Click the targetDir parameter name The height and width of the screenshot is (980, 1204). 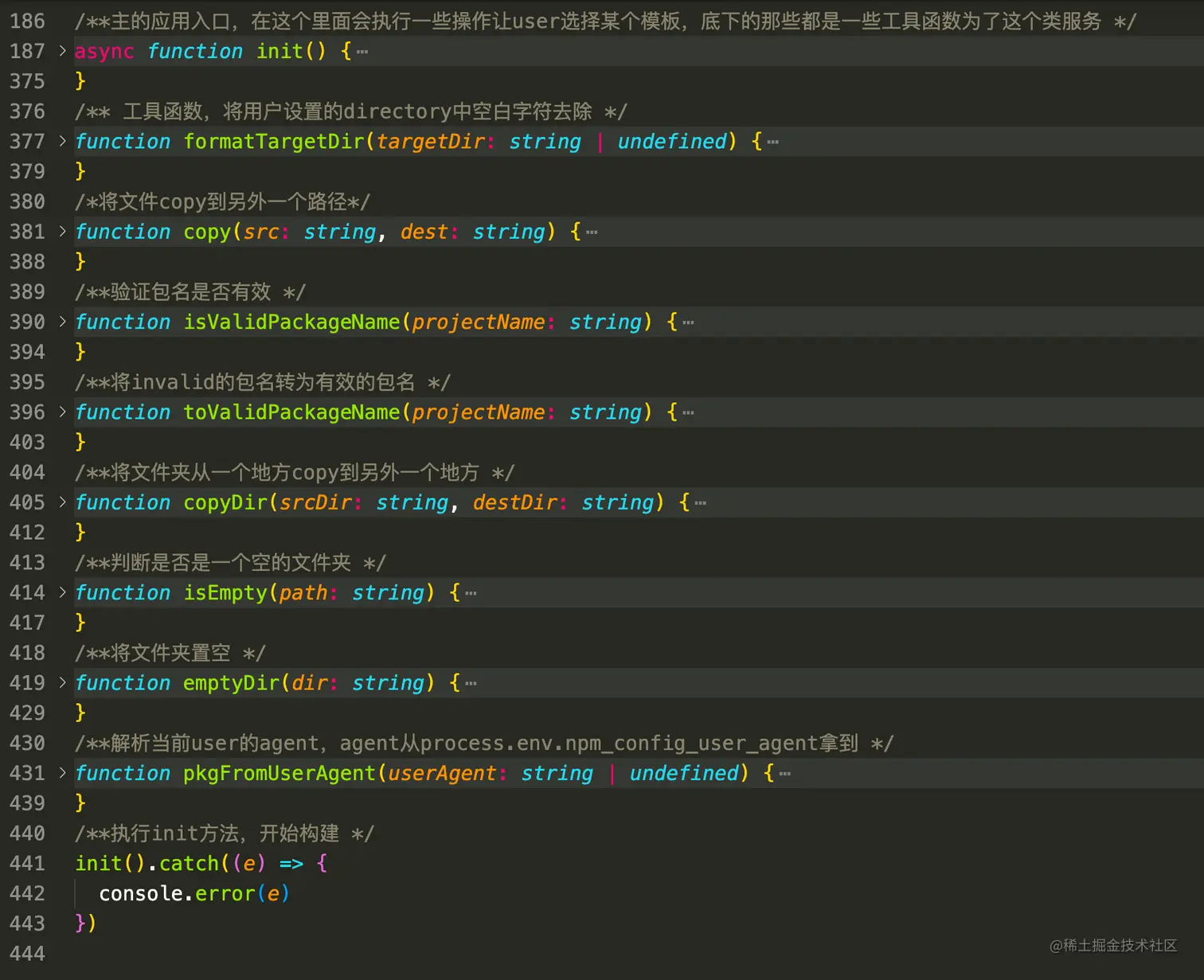(430, 141)
